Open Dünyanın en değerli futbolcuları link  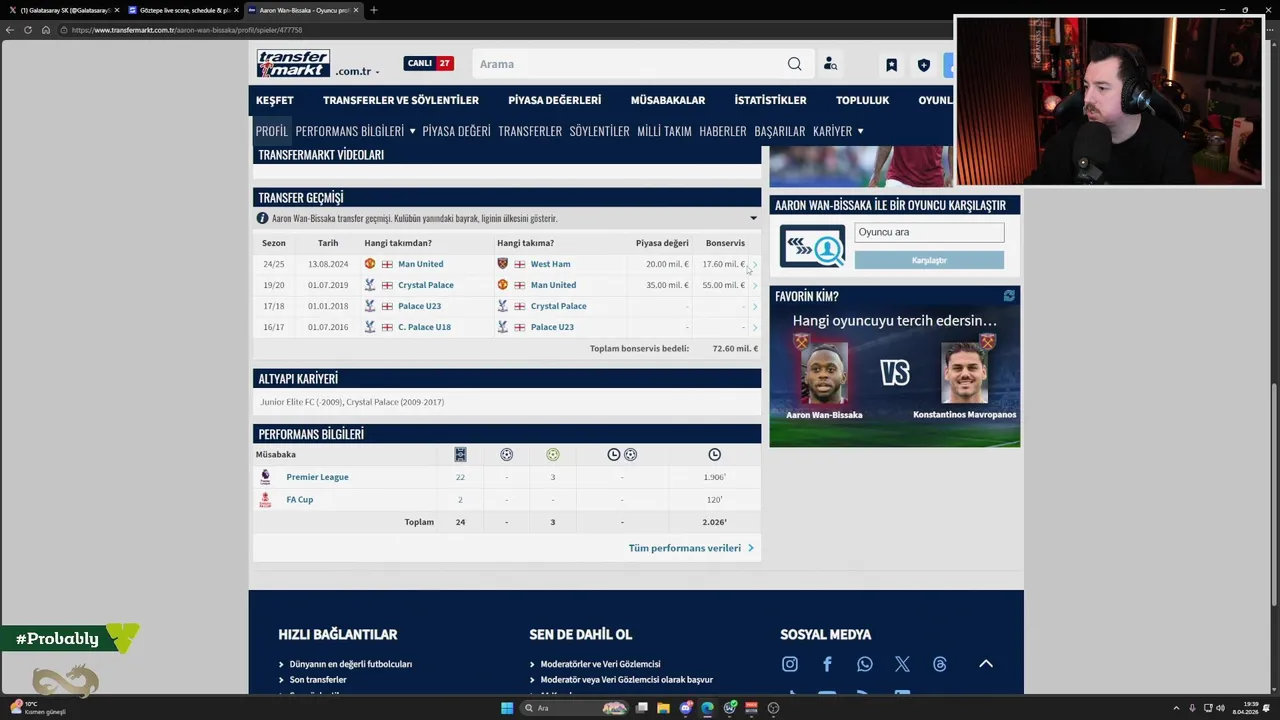[x=351, y=664]
